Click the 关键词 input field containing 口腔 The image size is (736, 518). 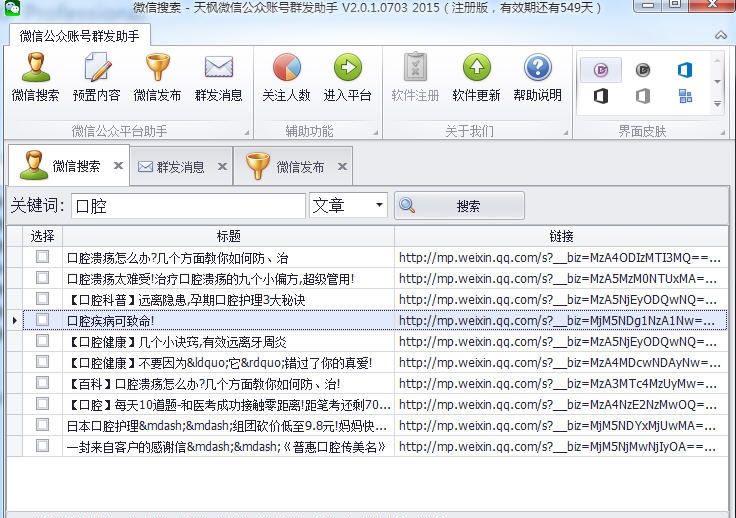tap(188, 206)
